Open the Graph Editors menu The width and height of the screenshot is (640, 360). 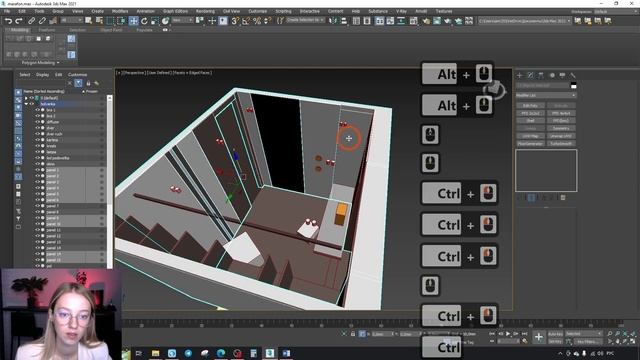[176, 11]
